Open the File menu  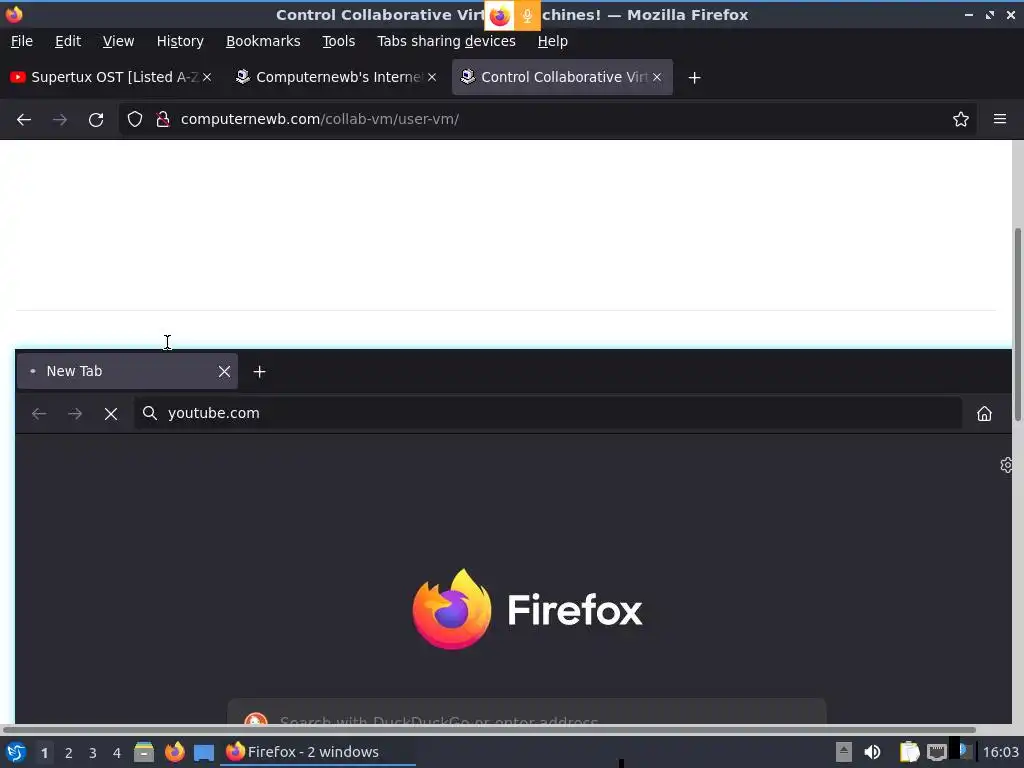tap(22, 41)
